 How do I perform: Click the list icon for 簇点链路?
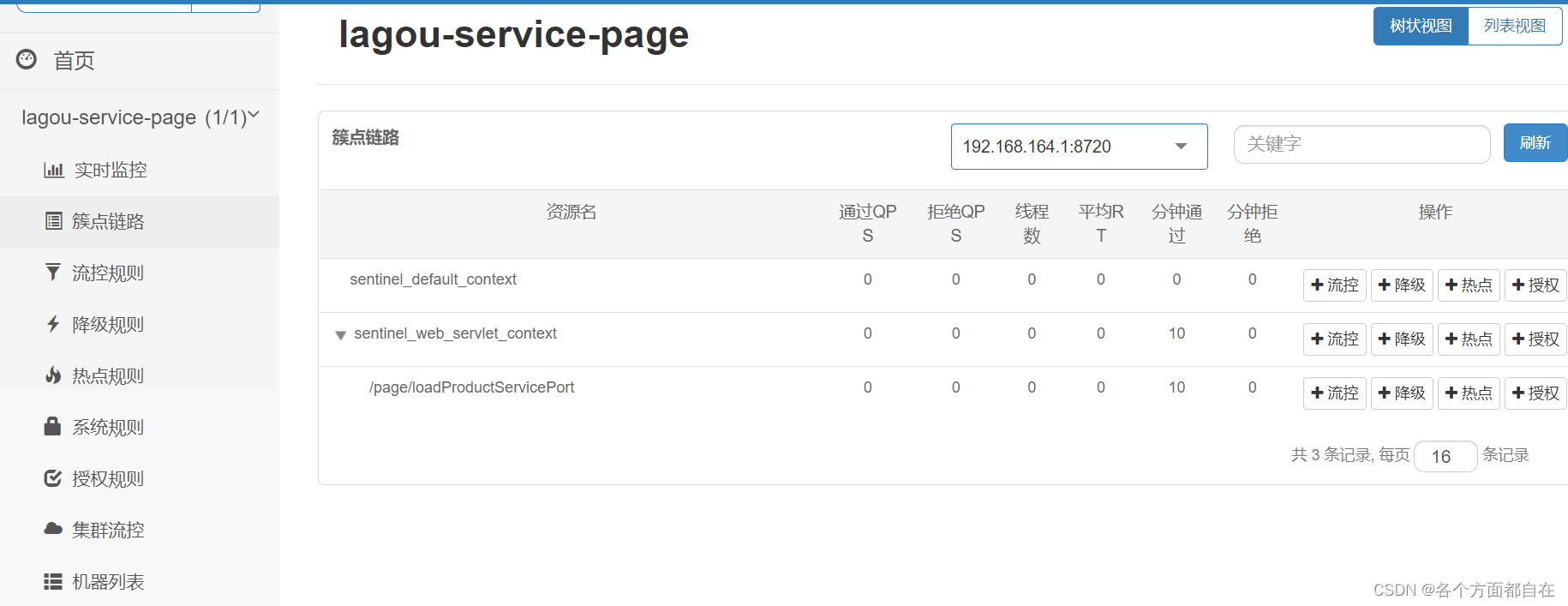tap(53, 221)
